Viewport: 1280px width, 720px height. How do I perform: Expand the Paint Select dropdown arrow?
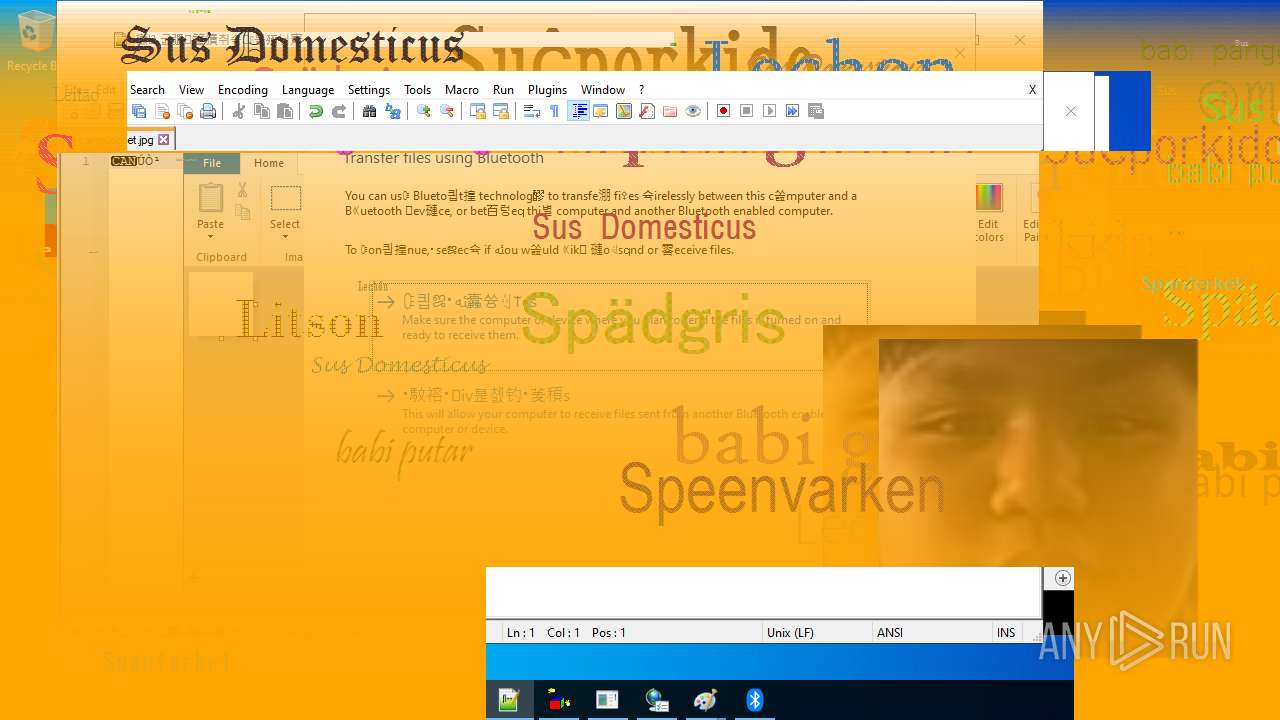pyautogui.click(x=285, y=237)
